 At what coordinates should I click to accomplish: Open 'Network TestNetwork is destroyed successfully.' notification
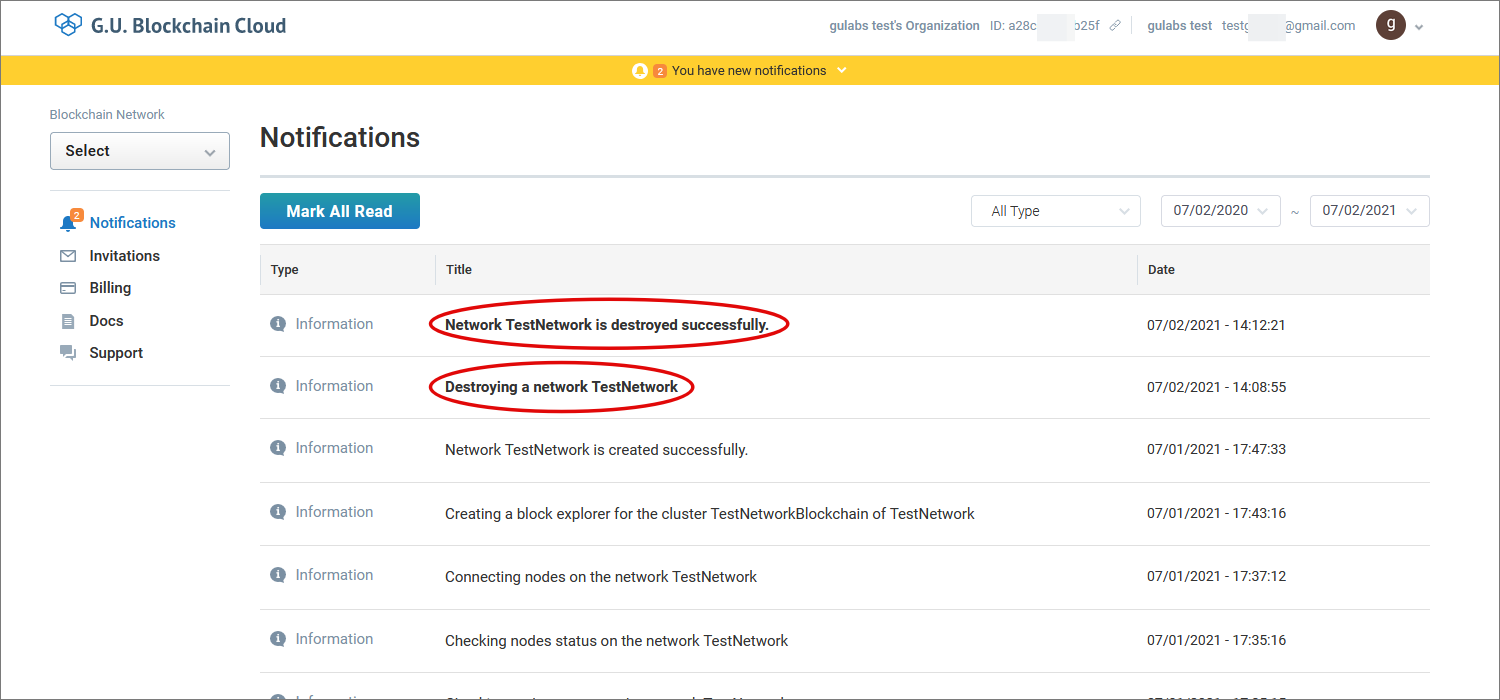click(607, 325)
